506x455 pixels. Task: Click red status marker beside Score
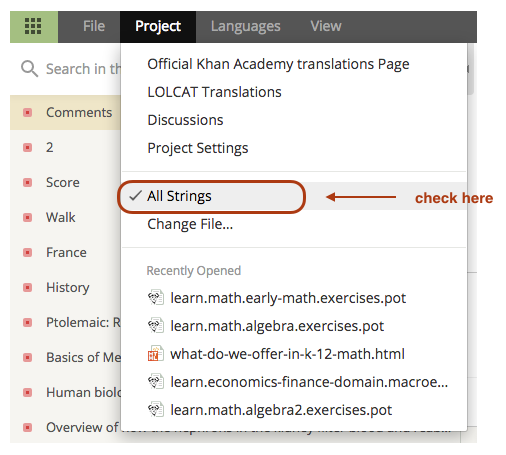coord(28,183)
